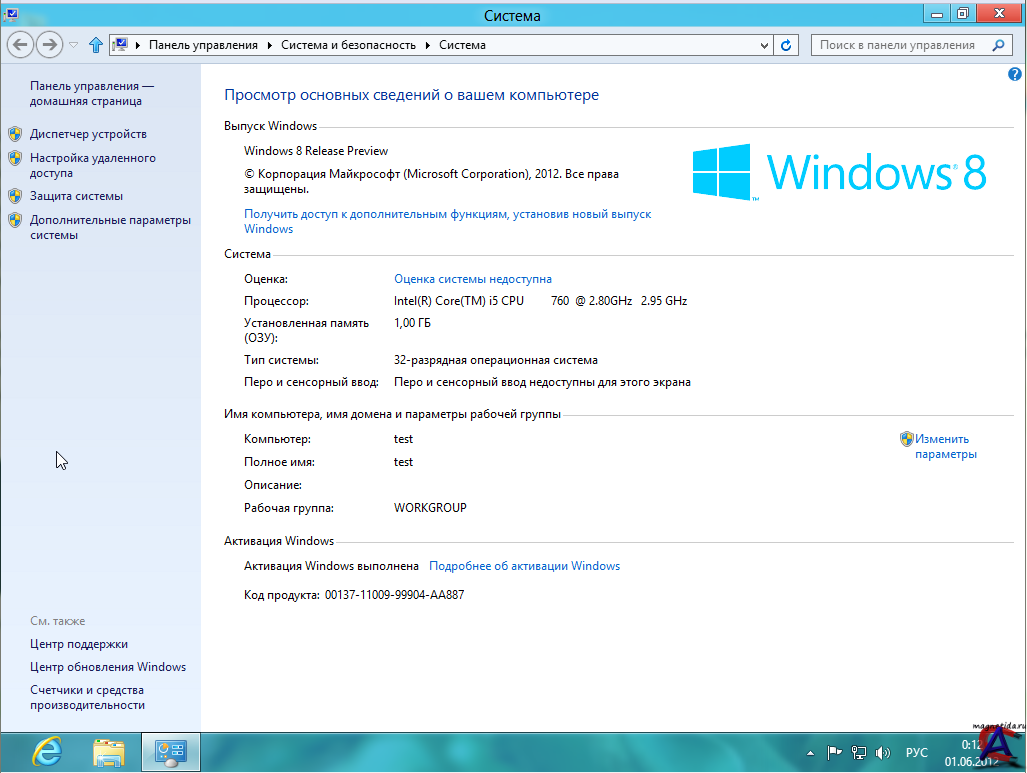The image size is (1027, 773).
Task: Click the Back navigation arrow button
Action: tap(20, 45)
